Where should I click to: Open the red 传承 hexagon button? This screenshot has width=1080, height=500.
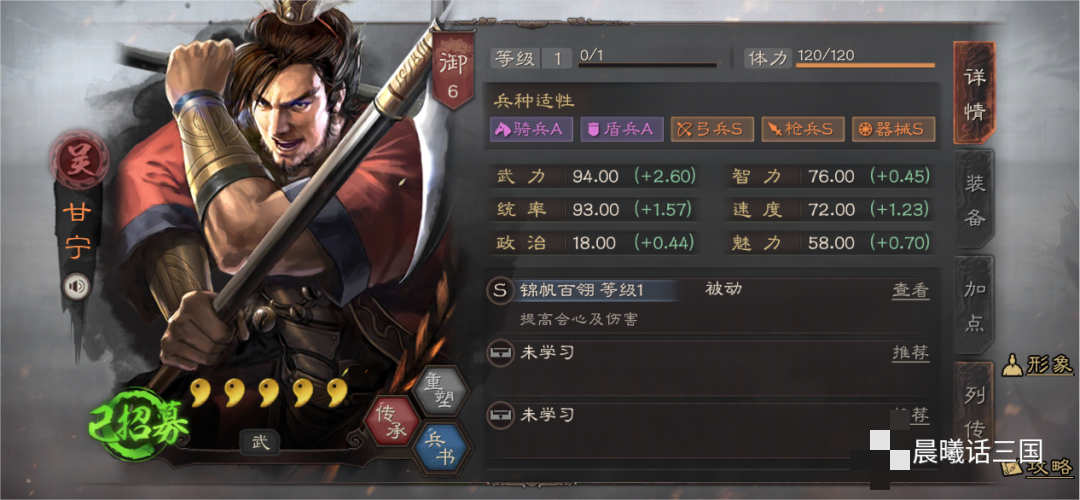391,421
